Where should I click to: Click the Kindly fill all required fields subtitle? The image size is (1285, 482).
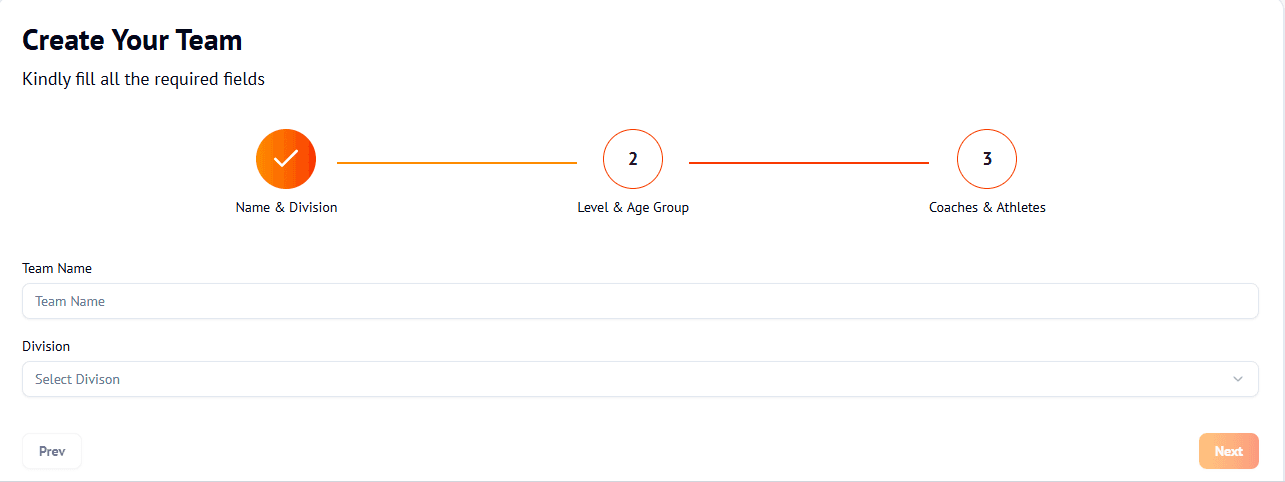click(x=143, y=79)
